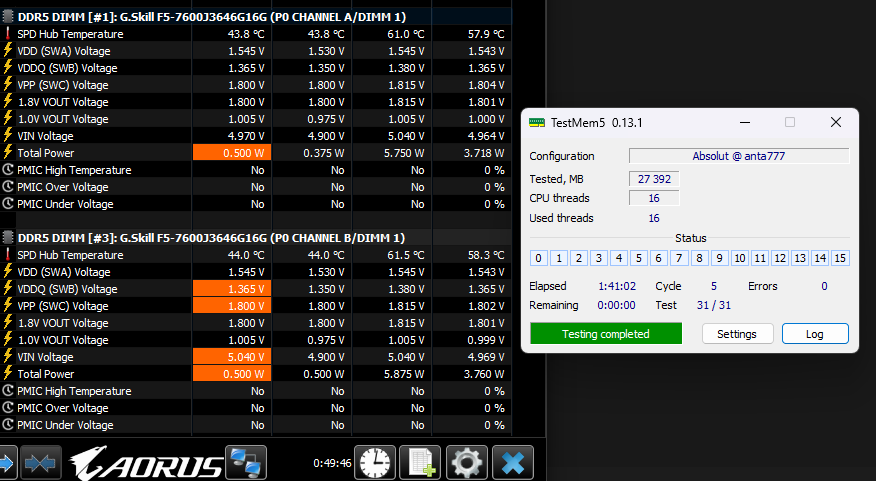Click the save log file icon with green plus
The image size is (876, 481).
coord(421,463)
